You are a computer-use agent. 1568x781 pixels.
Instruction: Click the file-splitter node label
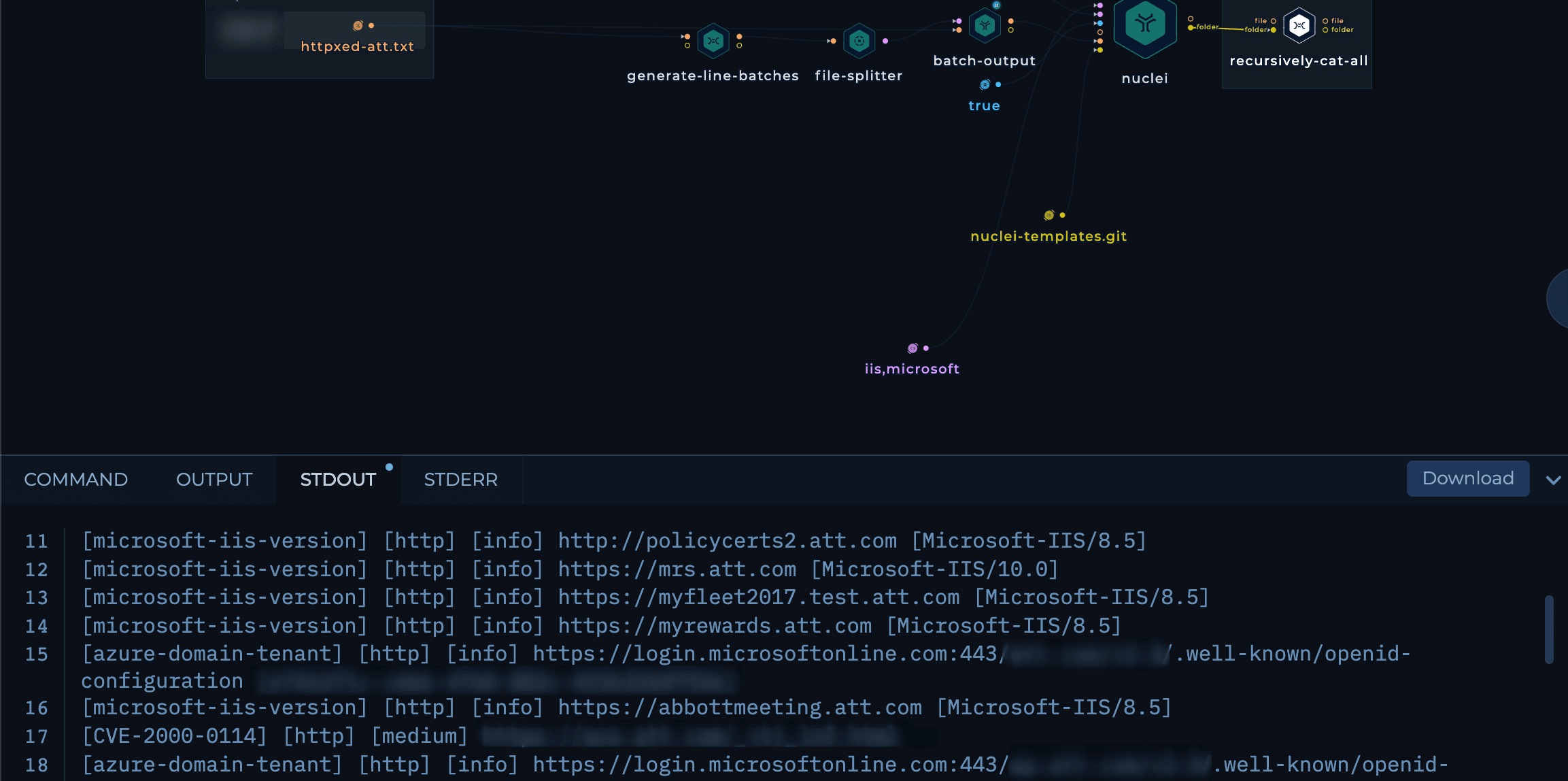[x=859, y=76]
